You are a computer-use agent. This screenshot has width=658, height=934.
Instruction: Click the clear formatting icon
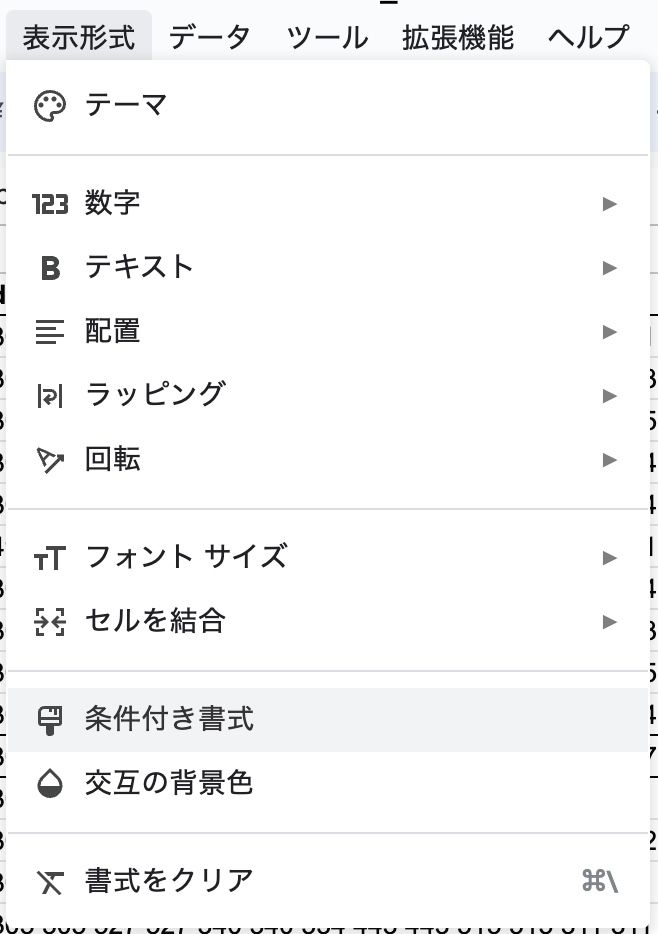point(50,881)
